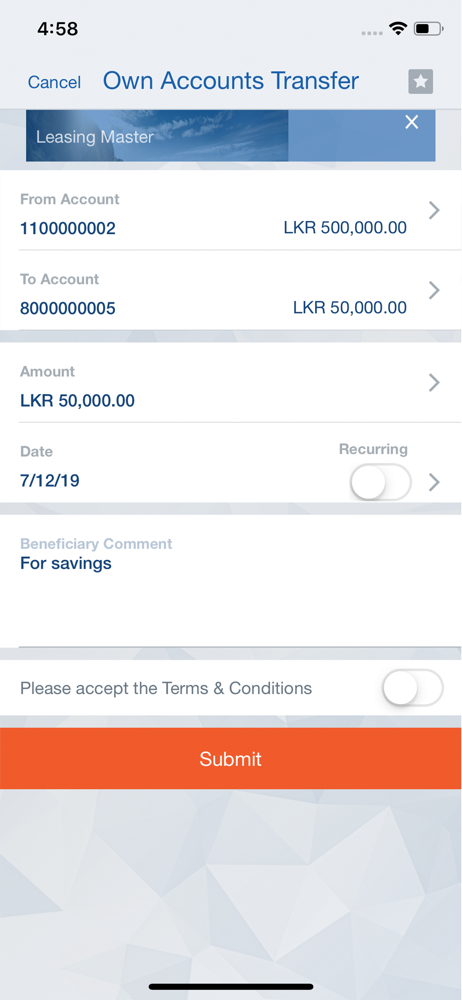
Task: Tap the LKR 50,000.00 amount value
Action: pos(77,401)
